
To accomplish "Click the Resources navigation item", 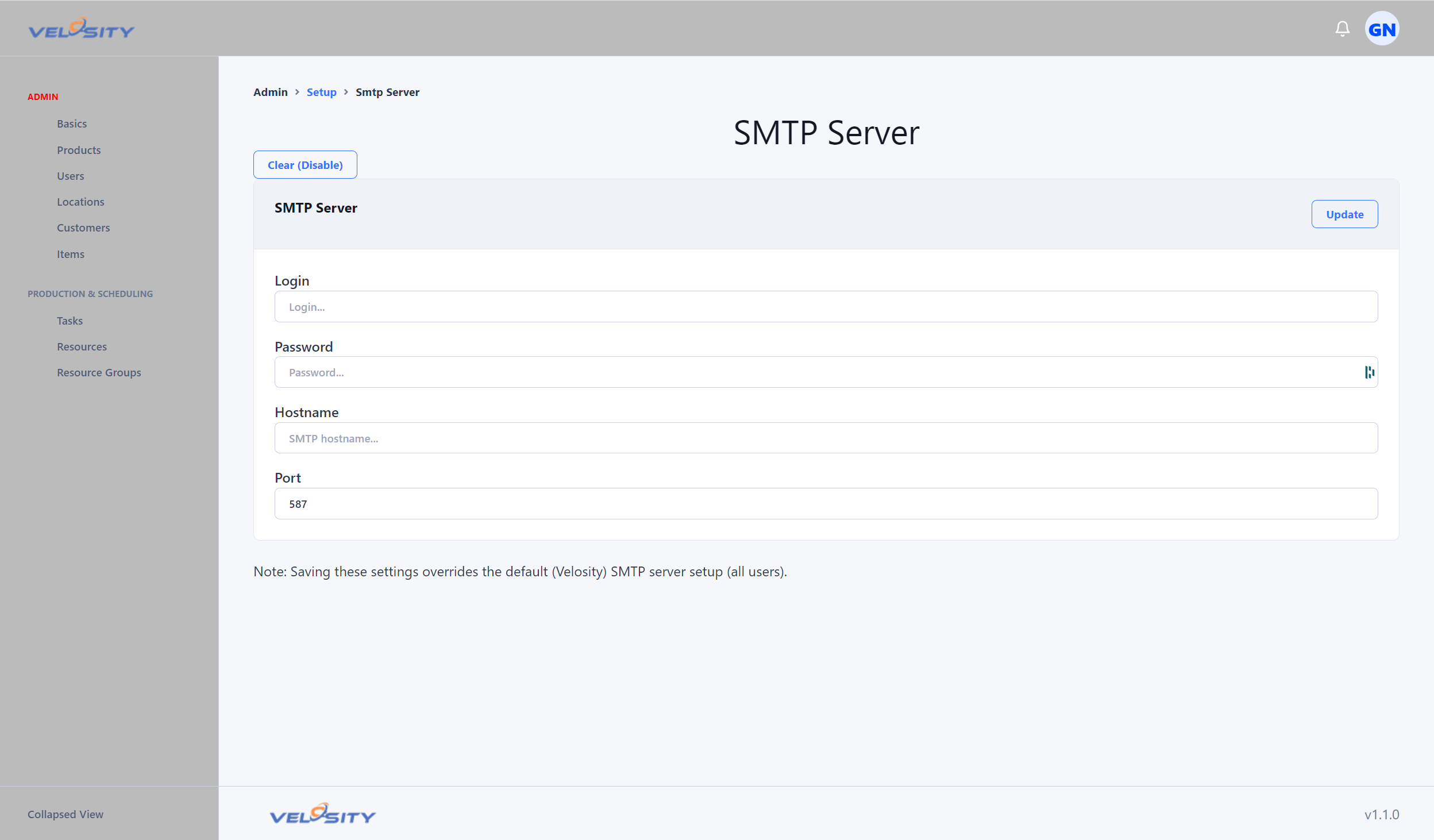I will click(82, 346).
